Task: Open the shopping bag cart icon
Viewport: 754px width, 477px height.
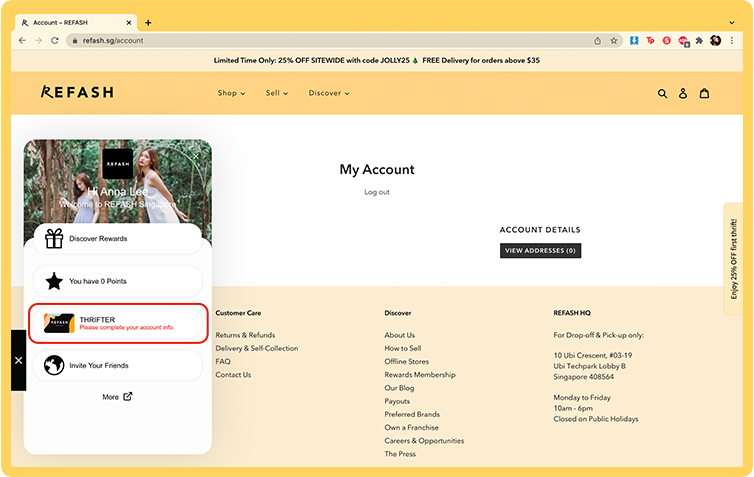Action: [x=704, y=93]
